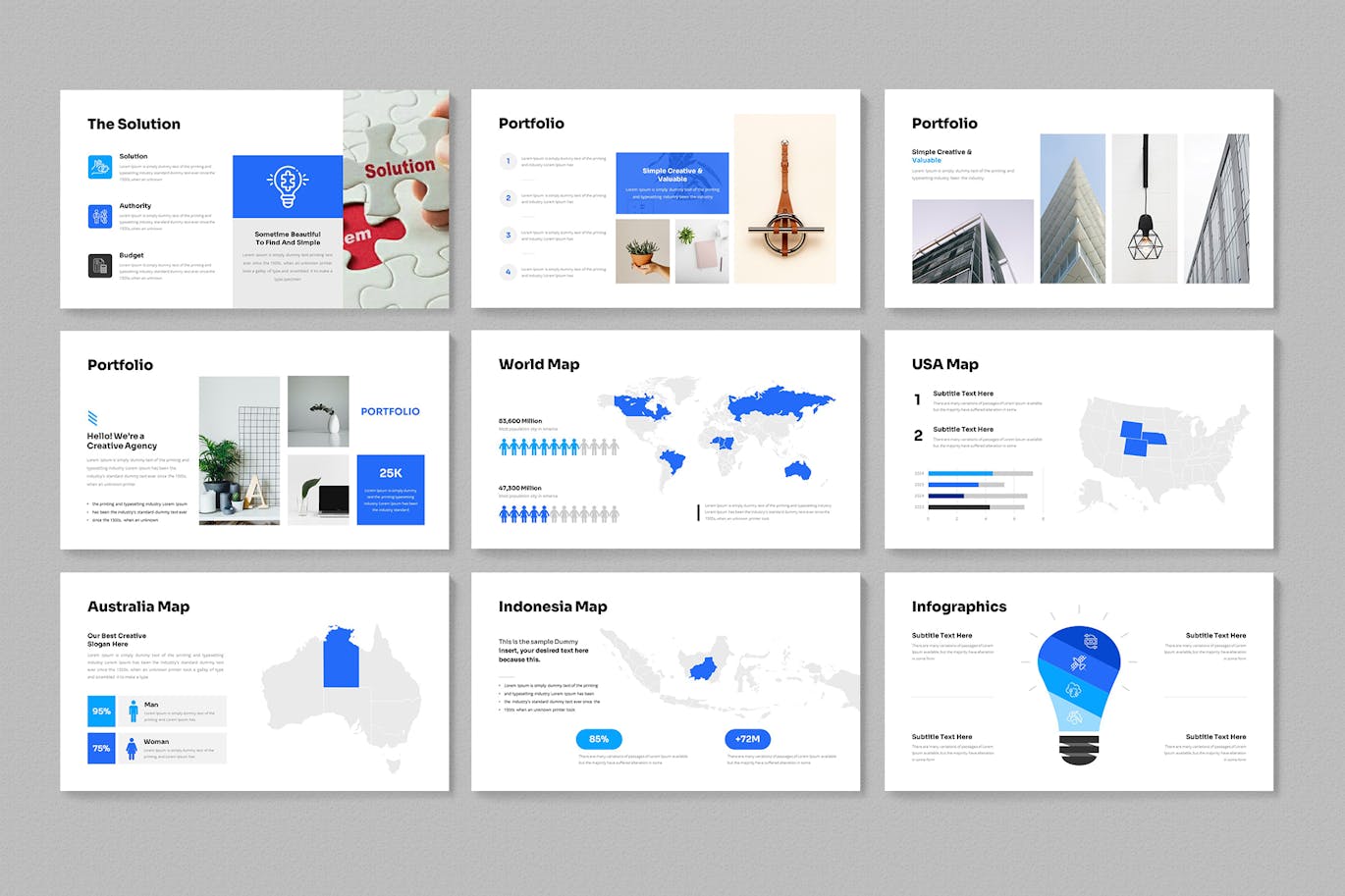Select the Woman figure icon
This screenshot has width=1345, height=896.
click(x=133, y=749)
